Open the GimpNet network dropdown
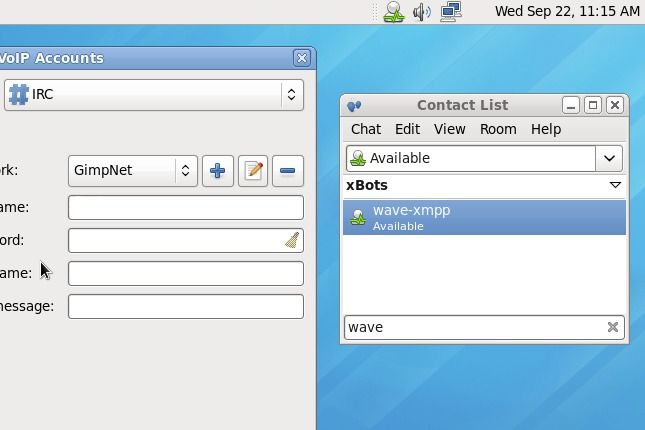645x430 pixels. pos(132,171)
